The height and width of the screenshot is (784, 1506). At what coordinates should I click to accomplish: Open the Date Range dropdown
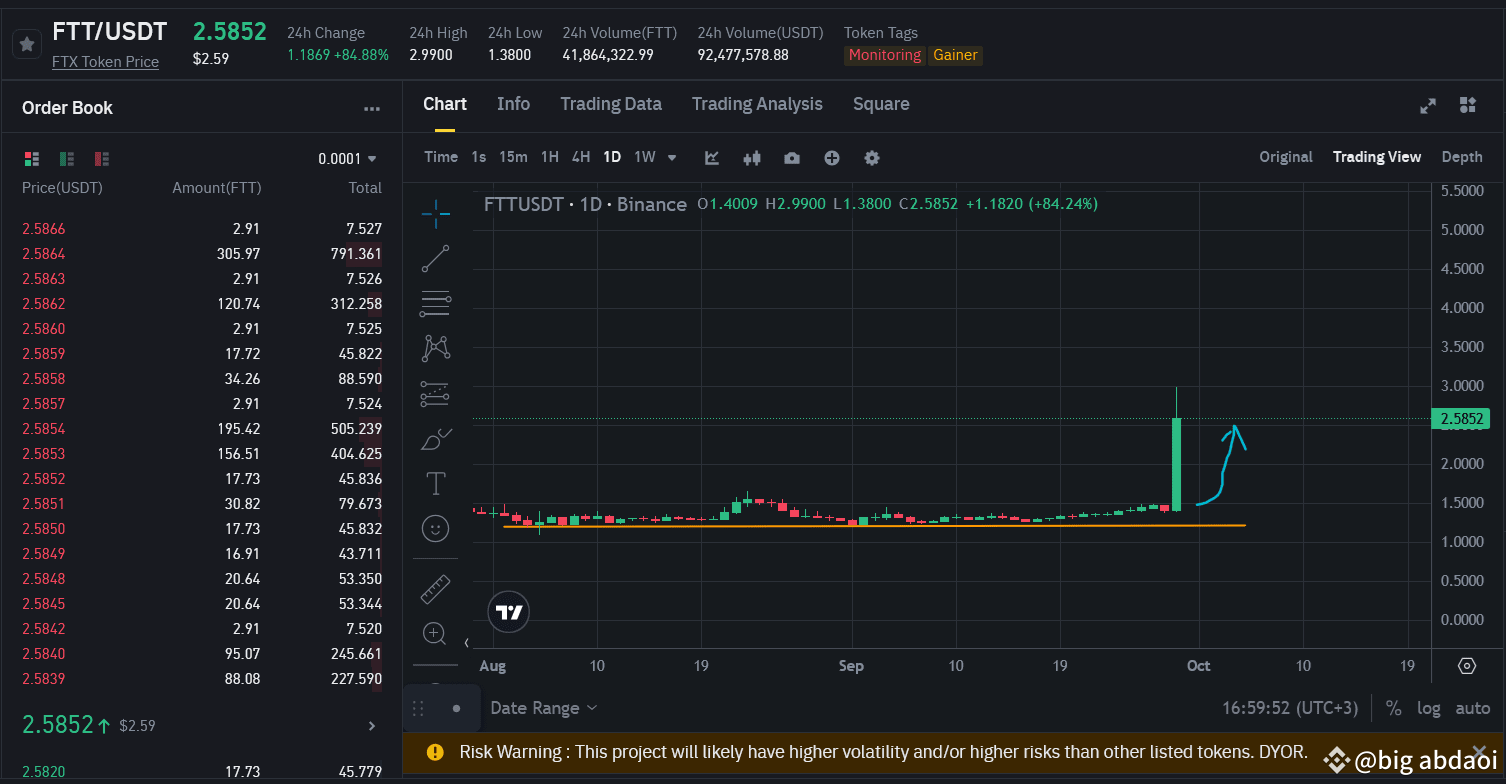pyautogui.click(x=543, y=707)
